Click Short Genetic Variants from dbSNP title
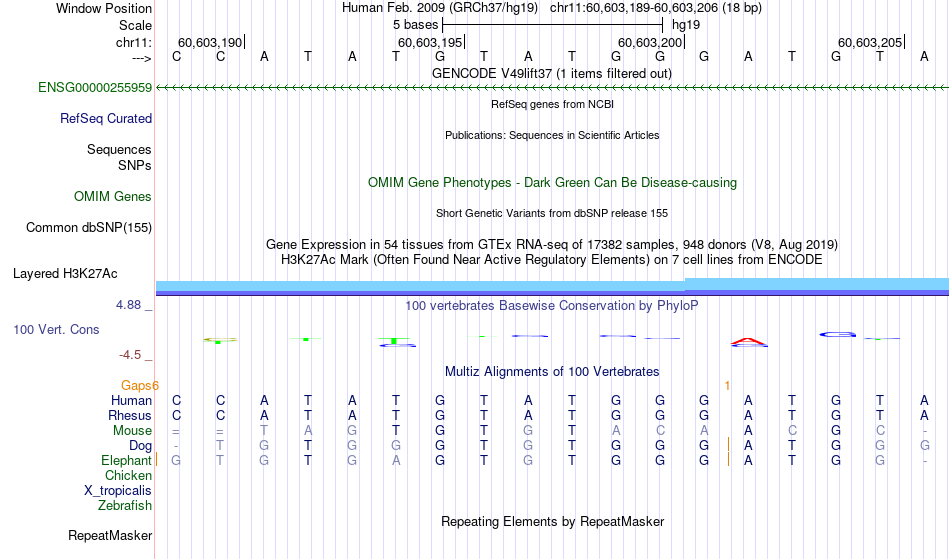The height and width of the screenshot is (559, 950). (x=551, y=213)
